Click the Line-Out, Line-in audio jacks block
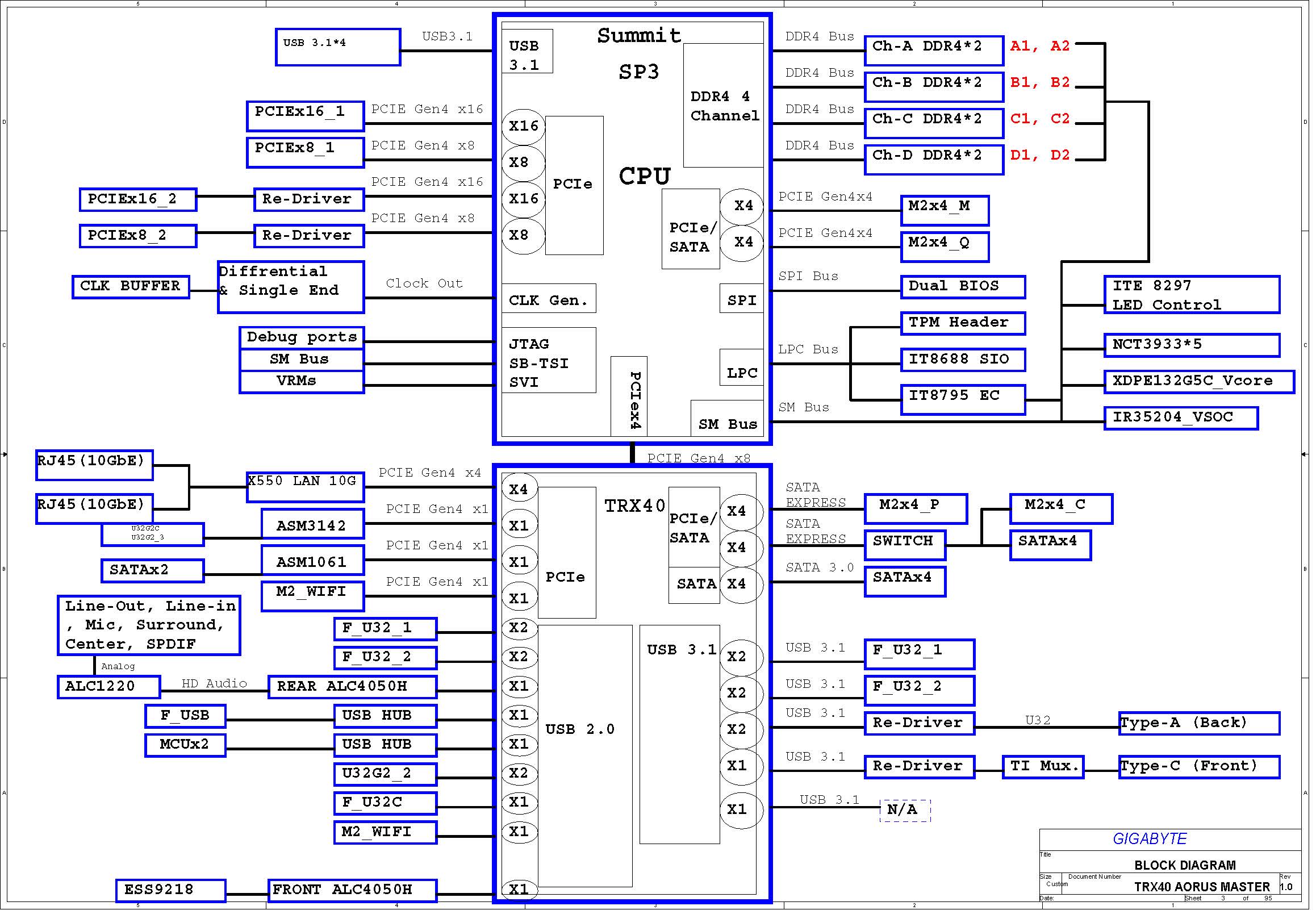This screenshot has height=910, width=1316. tap(149, 626)
